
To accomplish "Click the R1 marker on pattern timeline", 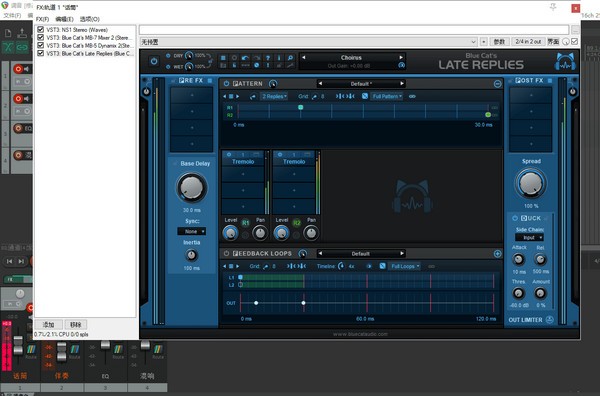I will (x=300, y=107).
